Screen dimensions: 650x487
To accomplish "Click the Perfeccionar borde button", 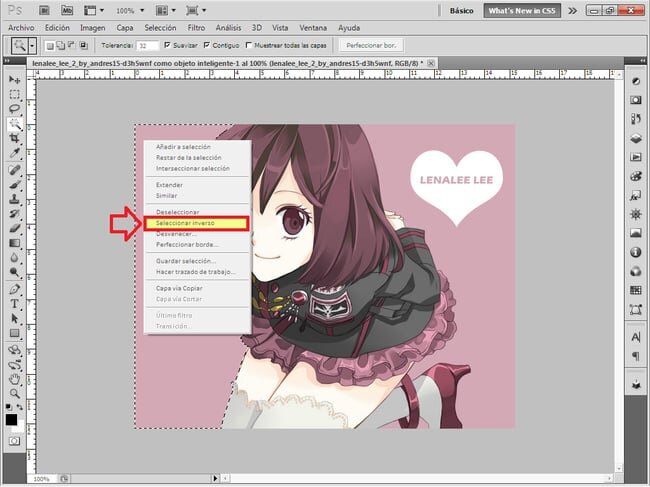I will [371, 45].
